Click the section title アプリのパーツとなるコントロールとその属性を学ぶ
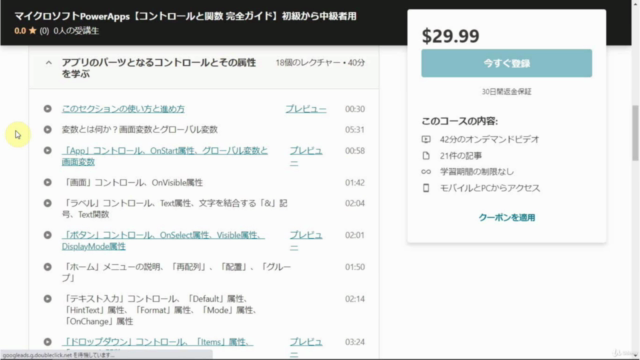 (159, 68)
